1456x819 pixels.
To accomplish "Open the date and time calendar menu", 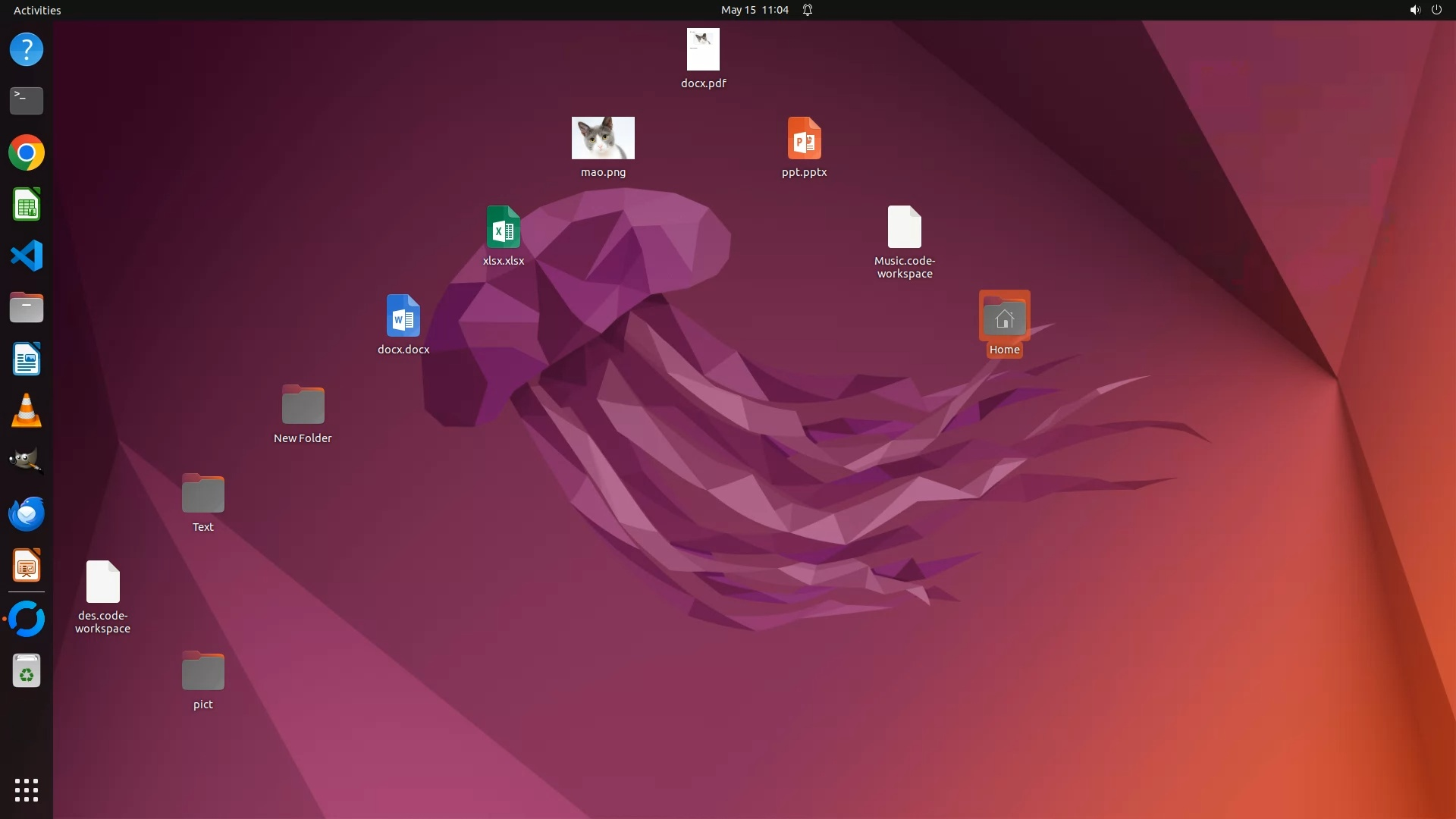I will click(x=755, y=10).
